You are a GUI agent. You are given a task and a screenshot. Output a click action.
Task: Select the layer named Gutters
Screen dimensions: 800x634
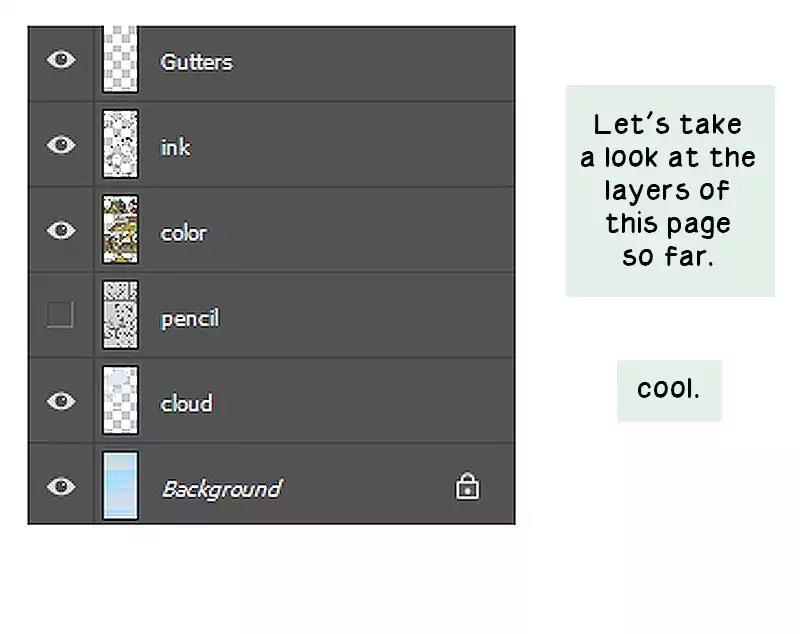pos(196,62)
